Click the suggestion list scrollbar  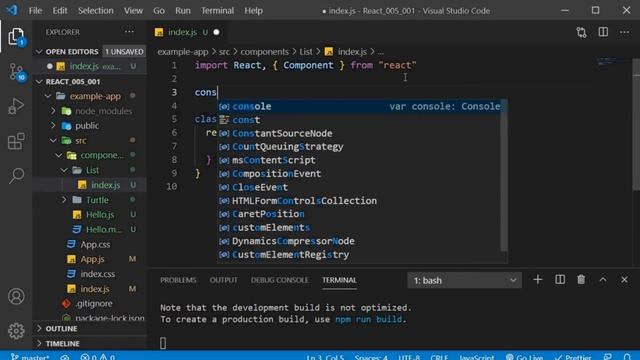(504, 176)
